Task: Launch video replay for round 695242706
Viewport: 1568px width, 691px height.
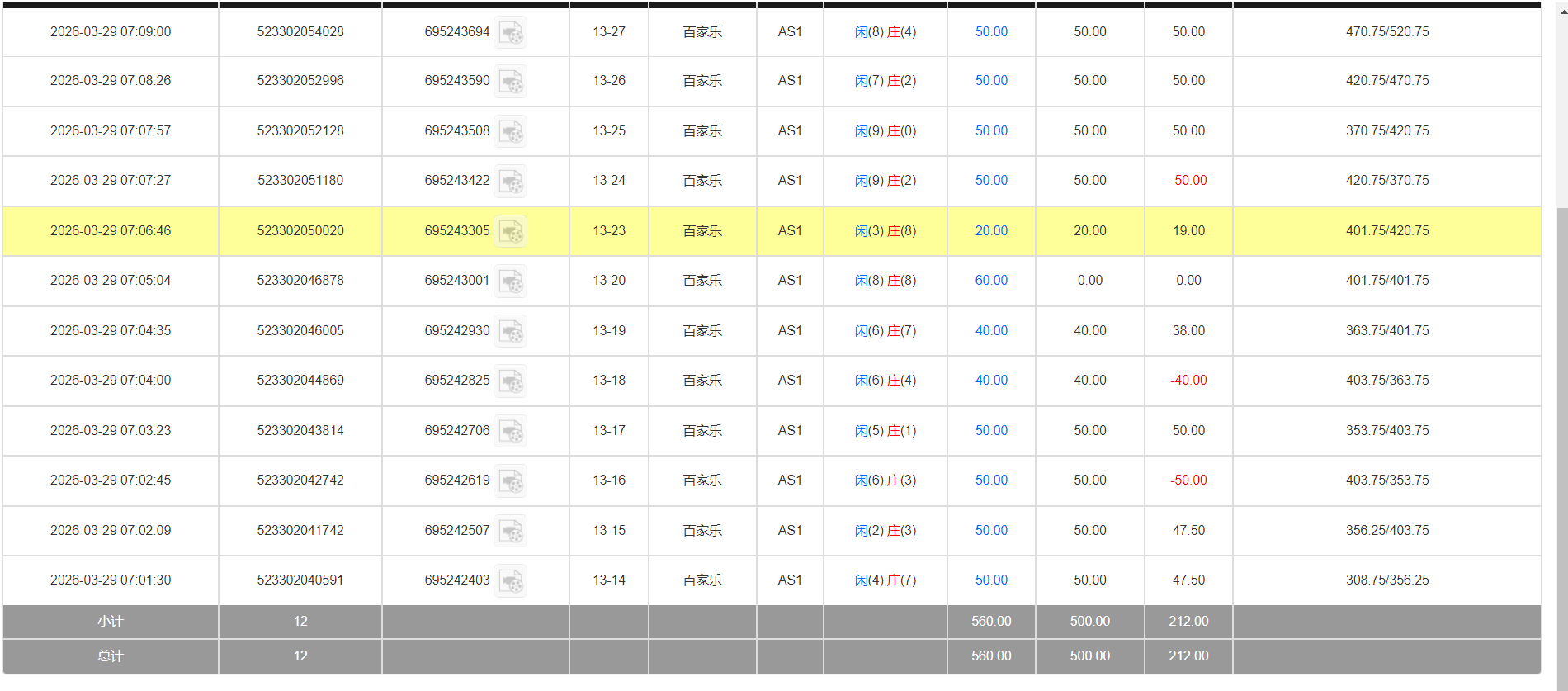Action: [x=510, y=432]
